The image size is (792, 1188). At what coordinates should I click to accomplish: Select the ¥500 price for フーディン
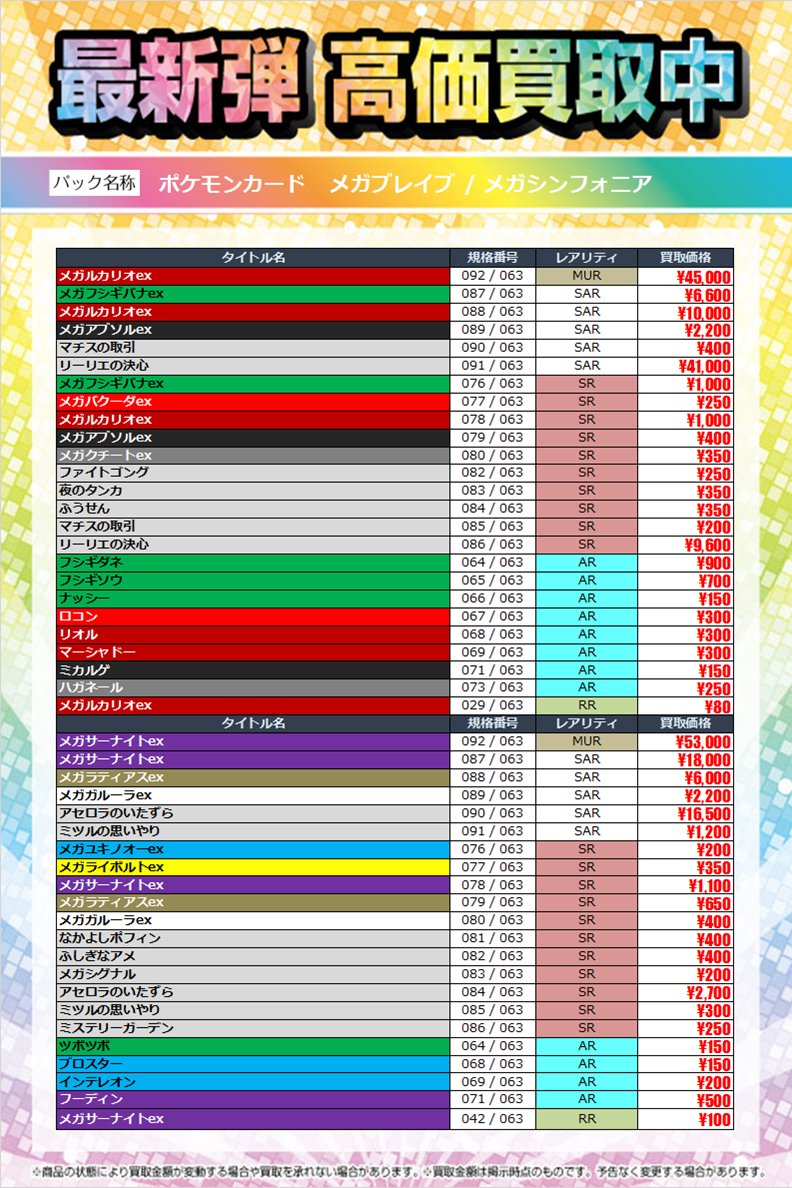point(685,1100)
